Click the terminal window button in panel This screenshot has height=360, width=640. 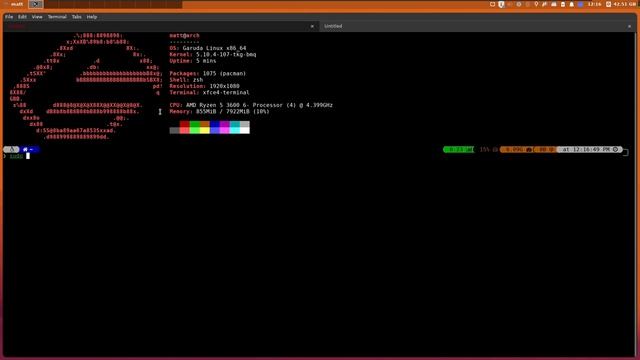[36, 4]
